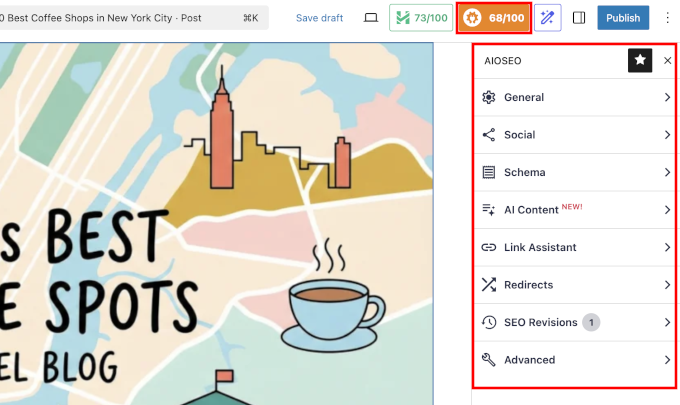Click the Social share icon
The height and width of the screenshot is (405, 680).
click(x=488, y=135)
